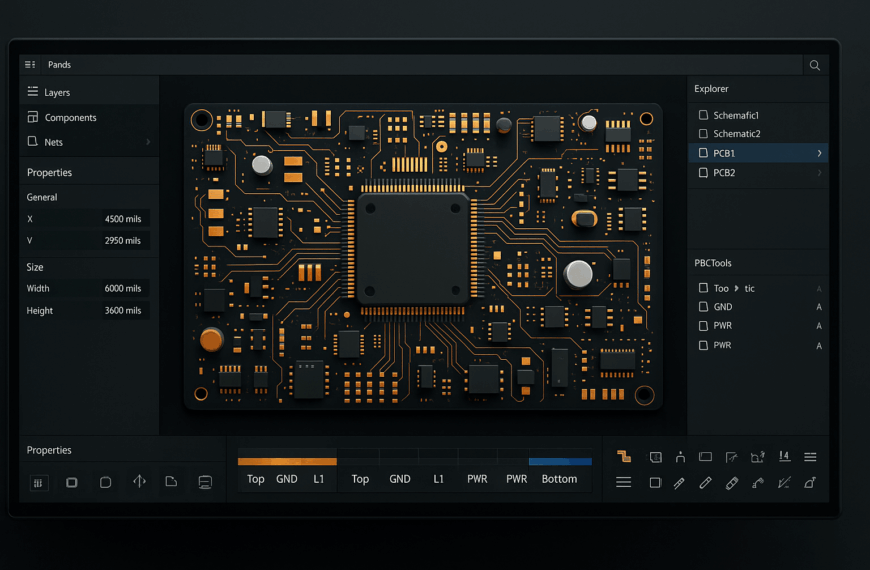Viewport: 870px width, 570px height.
Task: Select the eraser-like wide marker tool
Action: click(732, 483)
